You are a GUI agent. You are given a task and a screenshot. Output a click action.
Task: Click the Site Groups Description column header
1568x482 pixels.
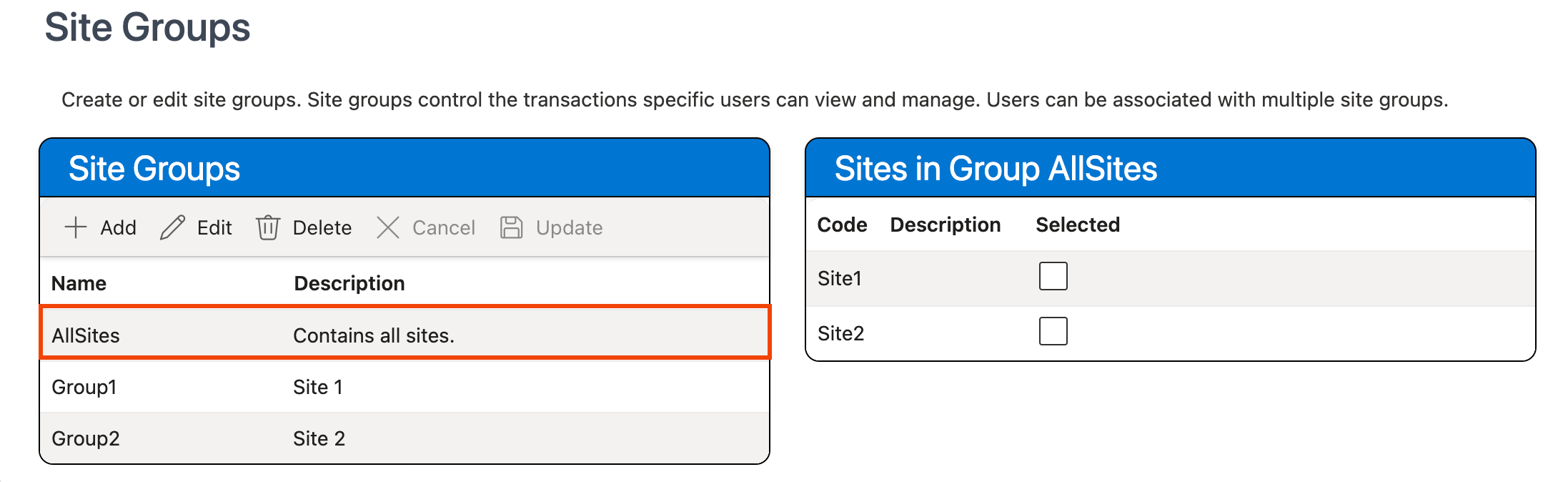tap(349, 283)
